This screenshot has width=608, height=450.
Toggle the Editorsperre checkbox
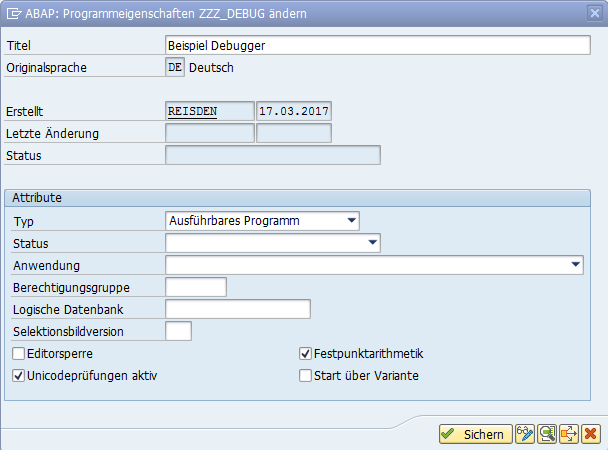(18, 353)
